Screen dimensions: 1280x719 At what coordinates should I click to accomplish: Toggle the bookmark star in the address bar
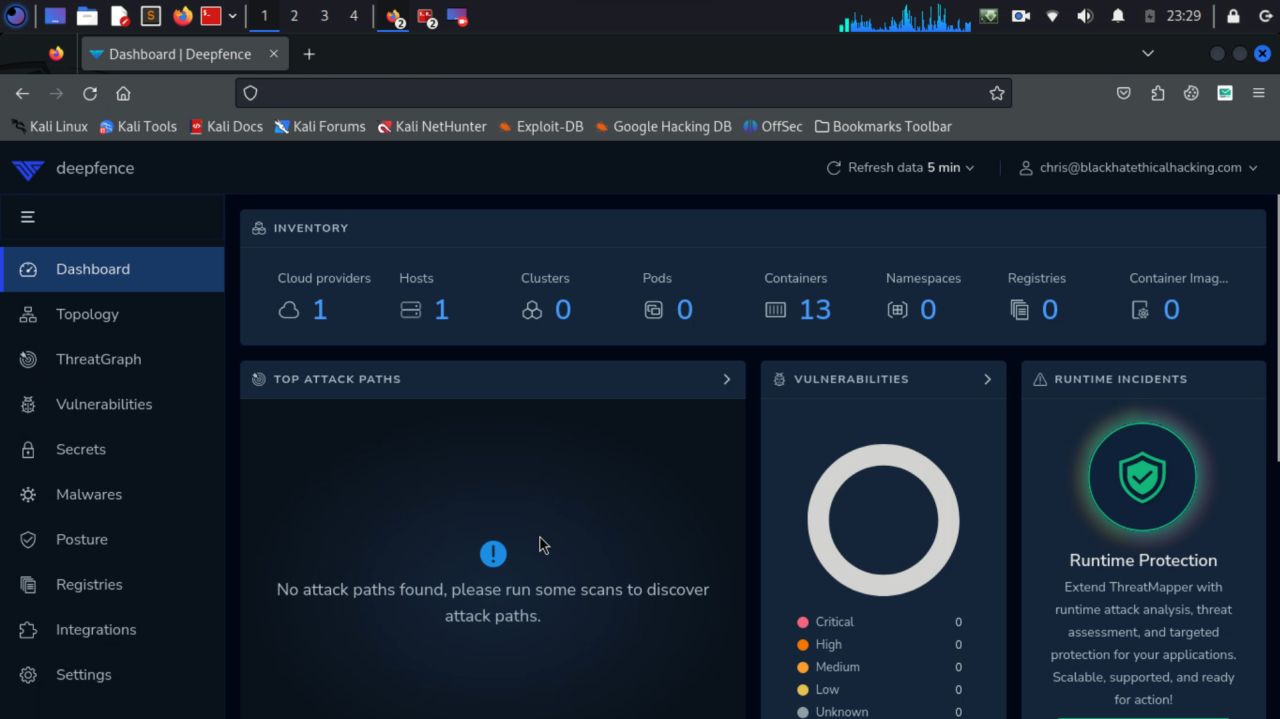(997, 92)
